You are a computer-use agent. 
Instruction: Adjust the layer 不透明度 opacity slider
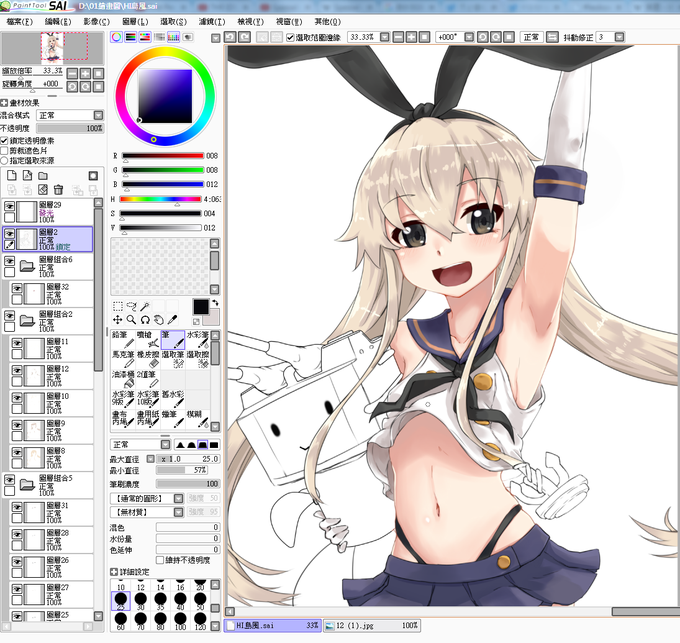(70, 128)
